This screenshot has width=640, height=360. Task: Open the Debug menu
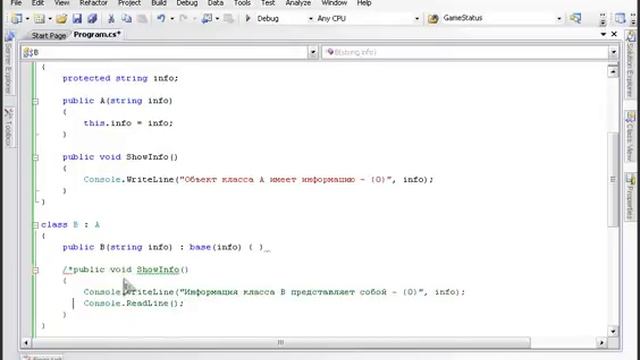point(187,3)
